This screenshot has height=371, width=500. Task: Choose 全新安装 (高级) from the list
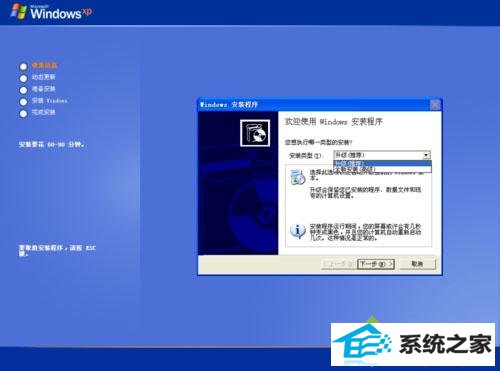(382, 169)
